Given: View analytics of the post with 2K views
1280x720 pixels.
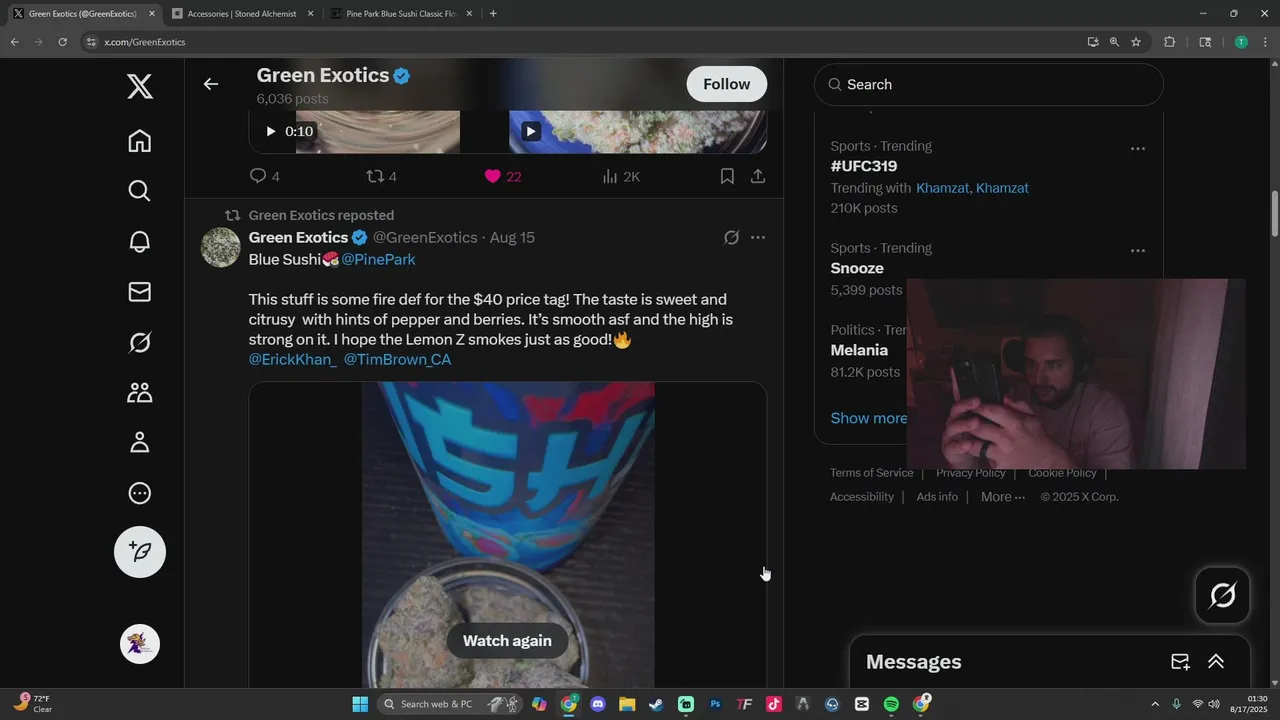Looking at the screenshot, I should tap(621, 176).
